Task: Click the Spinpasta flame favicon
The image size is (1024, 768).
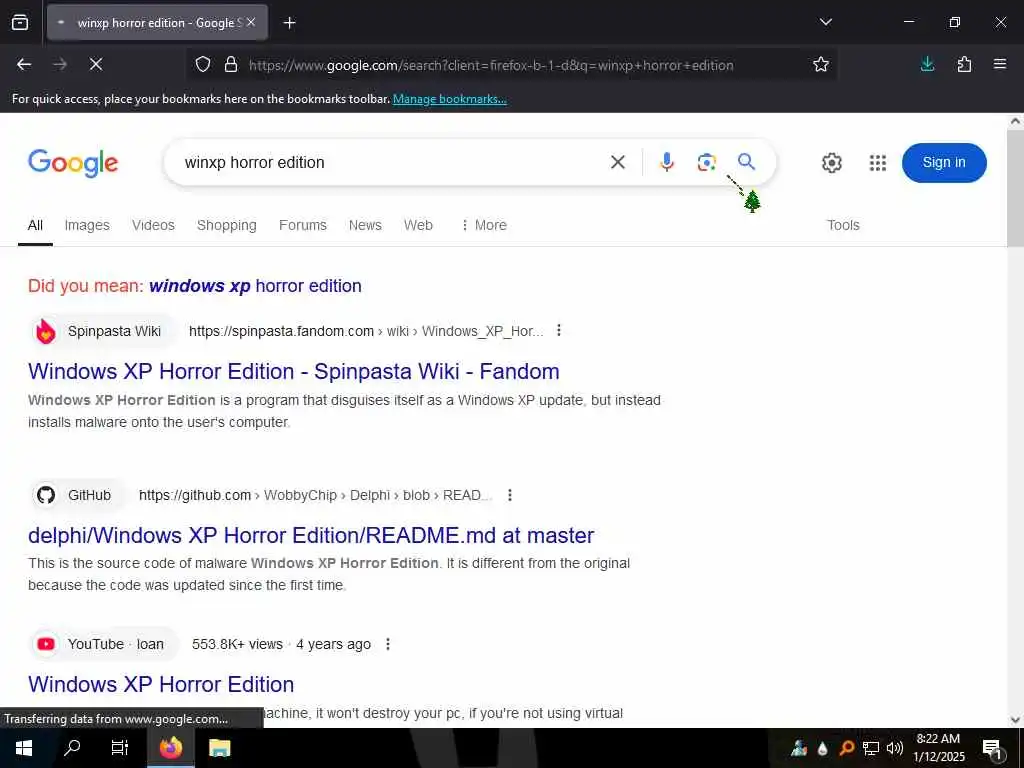Action: (46, 331)
